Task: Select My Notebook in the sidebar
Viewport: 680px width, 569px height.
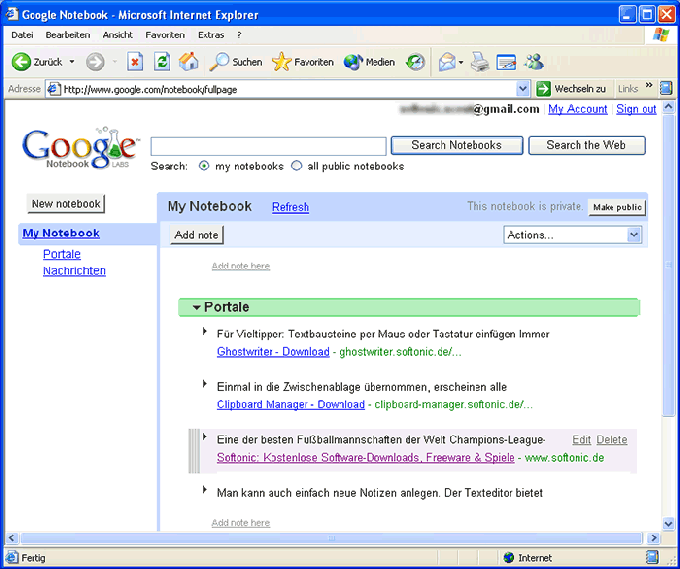Action: coord(61,233)
